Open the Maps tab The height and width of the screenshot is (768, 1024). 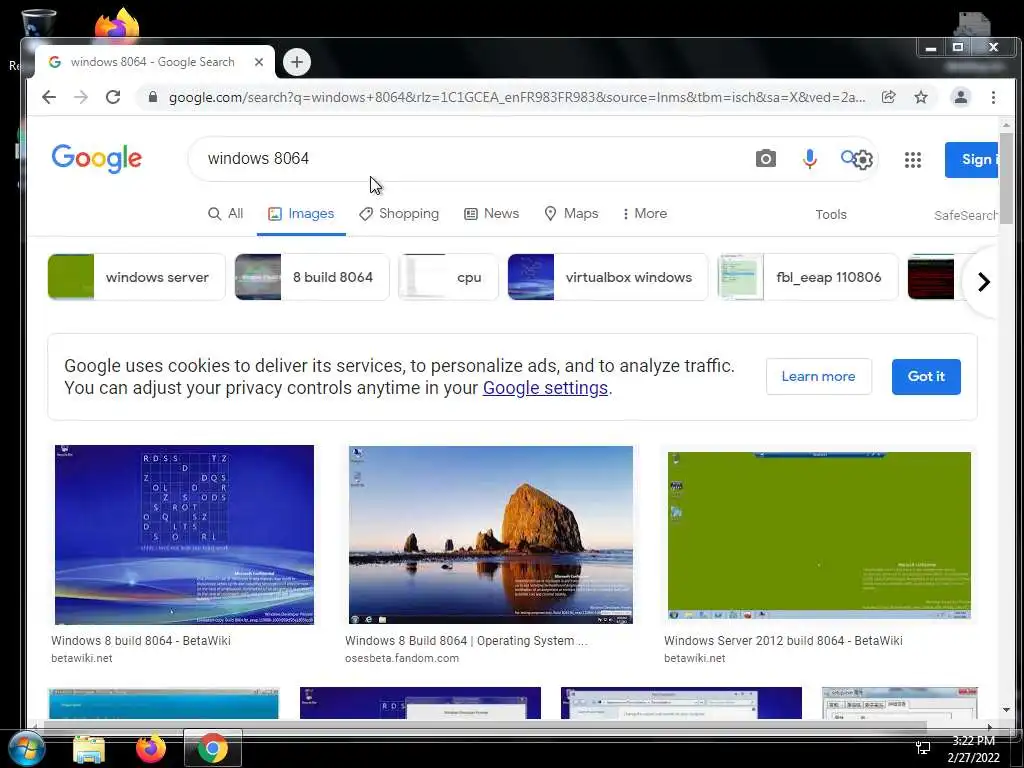coord(571,214)
